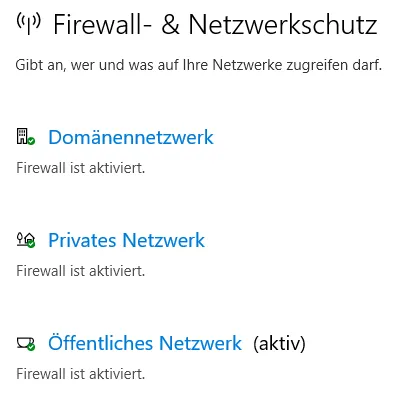
Task: Click the wireless antenna icon beside the heading
Action: tap(28, 23)
